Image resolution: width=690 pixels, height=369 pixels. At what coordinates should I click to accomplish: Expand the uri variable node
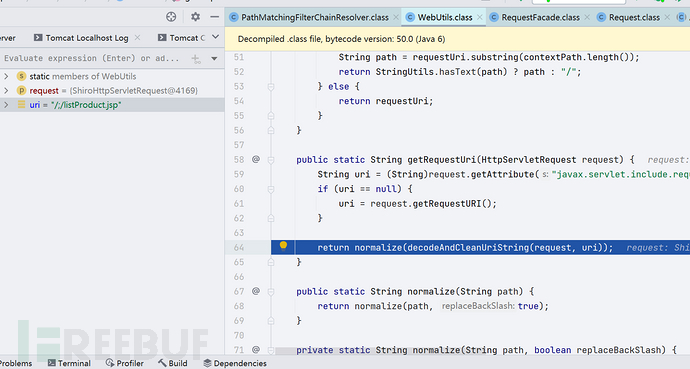[x=6, y=105]
